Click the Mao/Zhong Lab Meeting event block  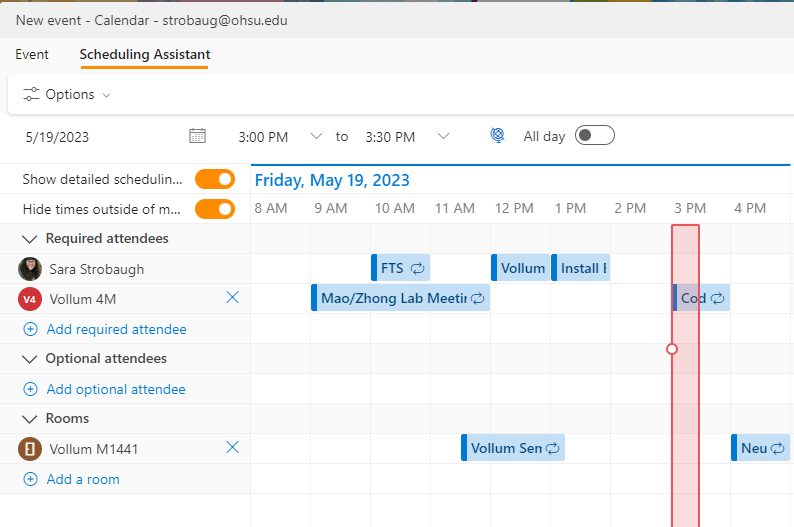pos(400,298)
